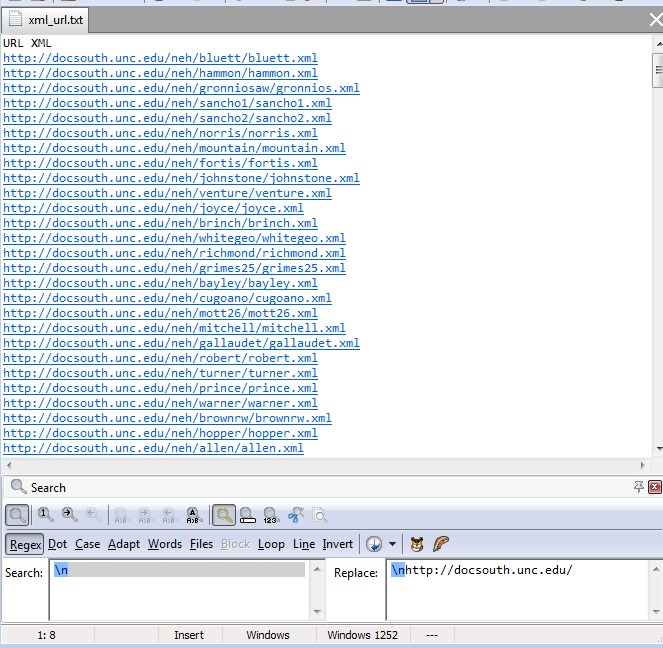Open the search History clock icon

click(x=374, y=544)
